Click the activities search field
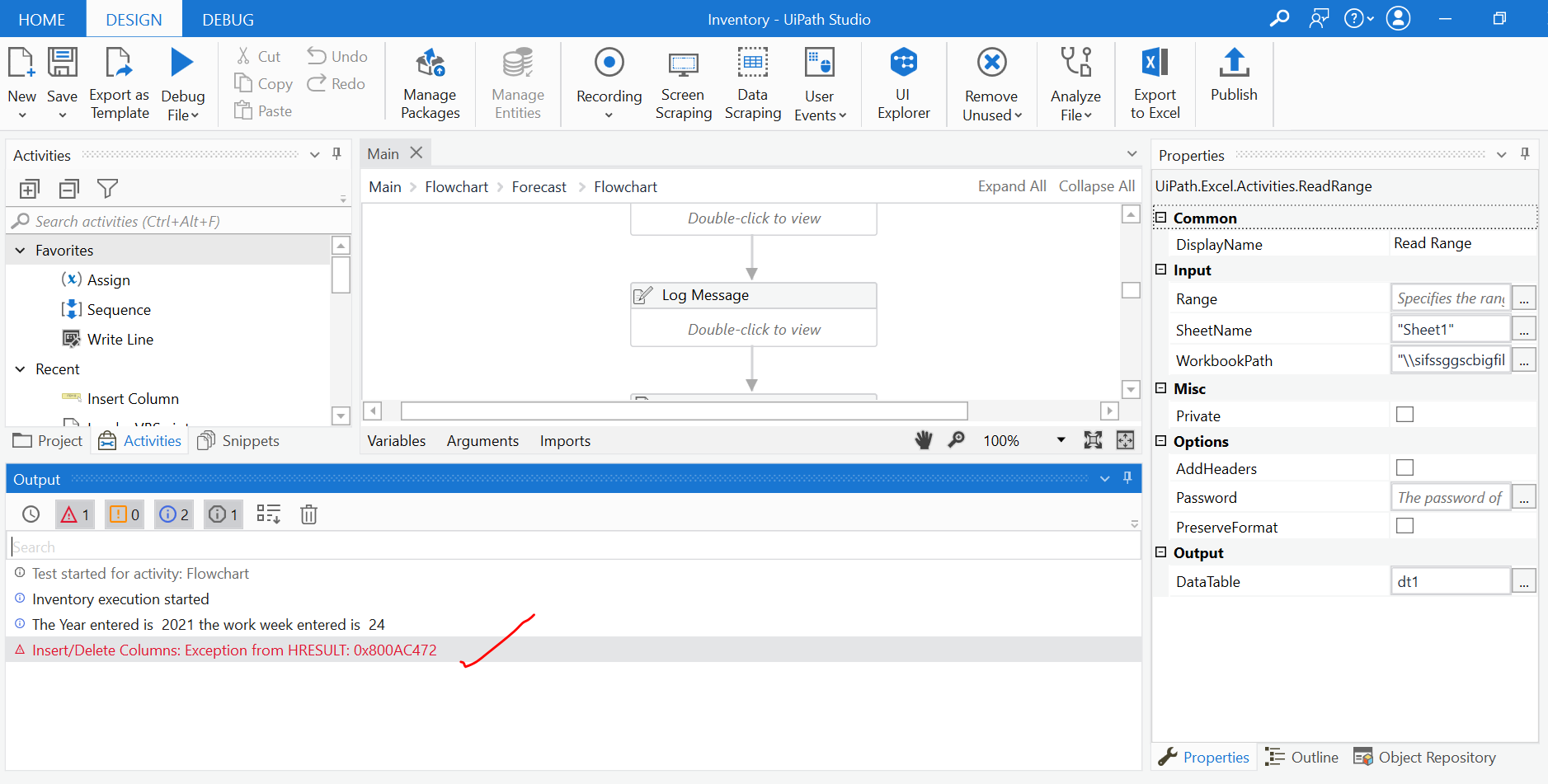Image resolution: width=1548 pixels, height=784 pixels. click(x=178, y=221)
